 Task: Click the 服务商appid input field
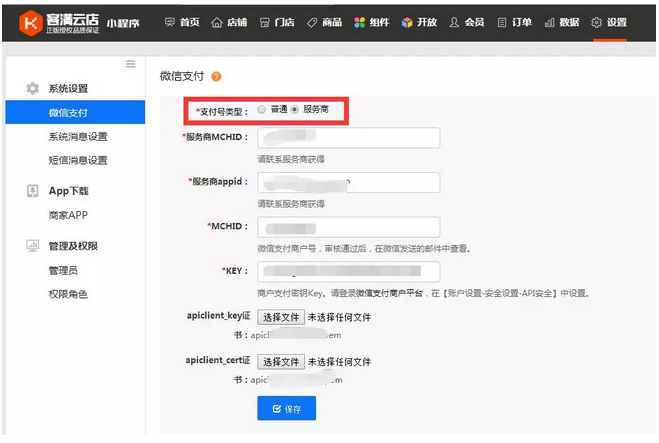point(349,182)
